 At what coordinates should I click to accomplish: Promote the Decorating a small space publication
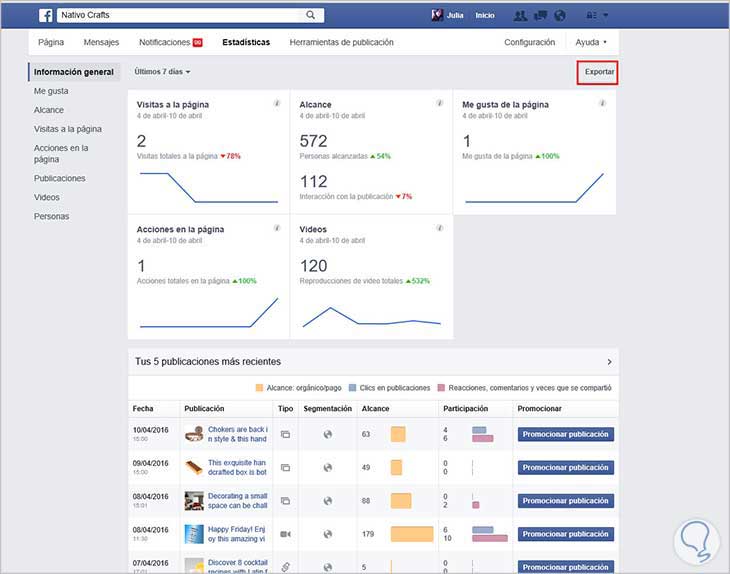(x=566, y=501)
